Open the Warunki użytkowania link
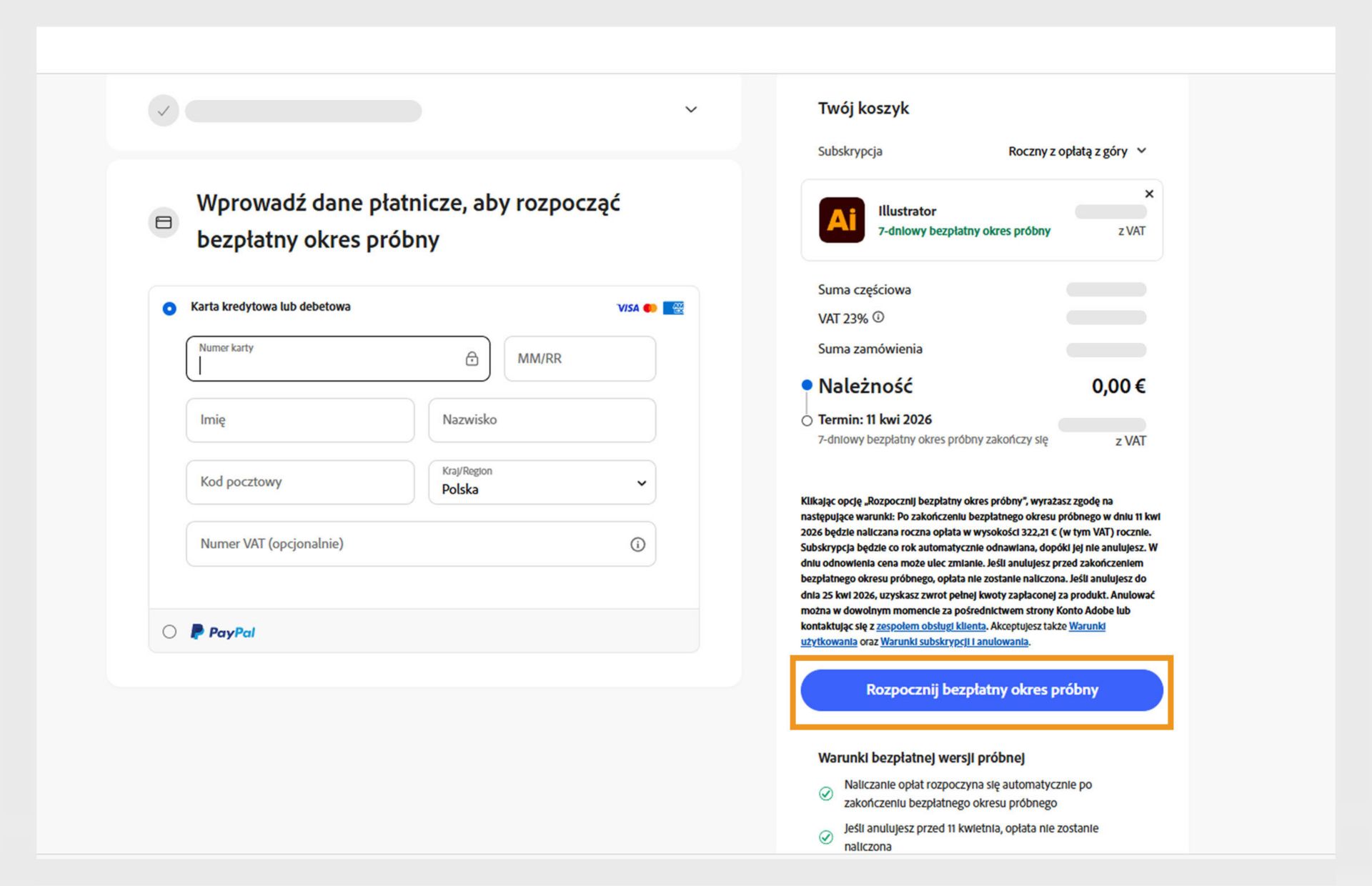1372x886 pixels. click(1086, 626)
